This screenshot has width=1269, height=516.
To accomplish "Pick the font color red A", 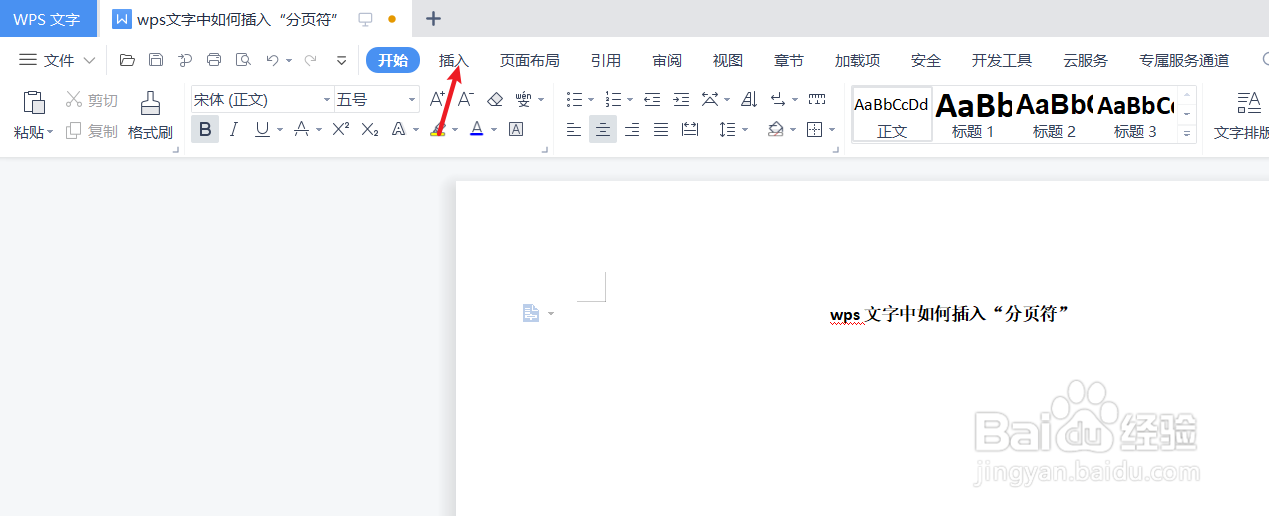I will (476, 129).
